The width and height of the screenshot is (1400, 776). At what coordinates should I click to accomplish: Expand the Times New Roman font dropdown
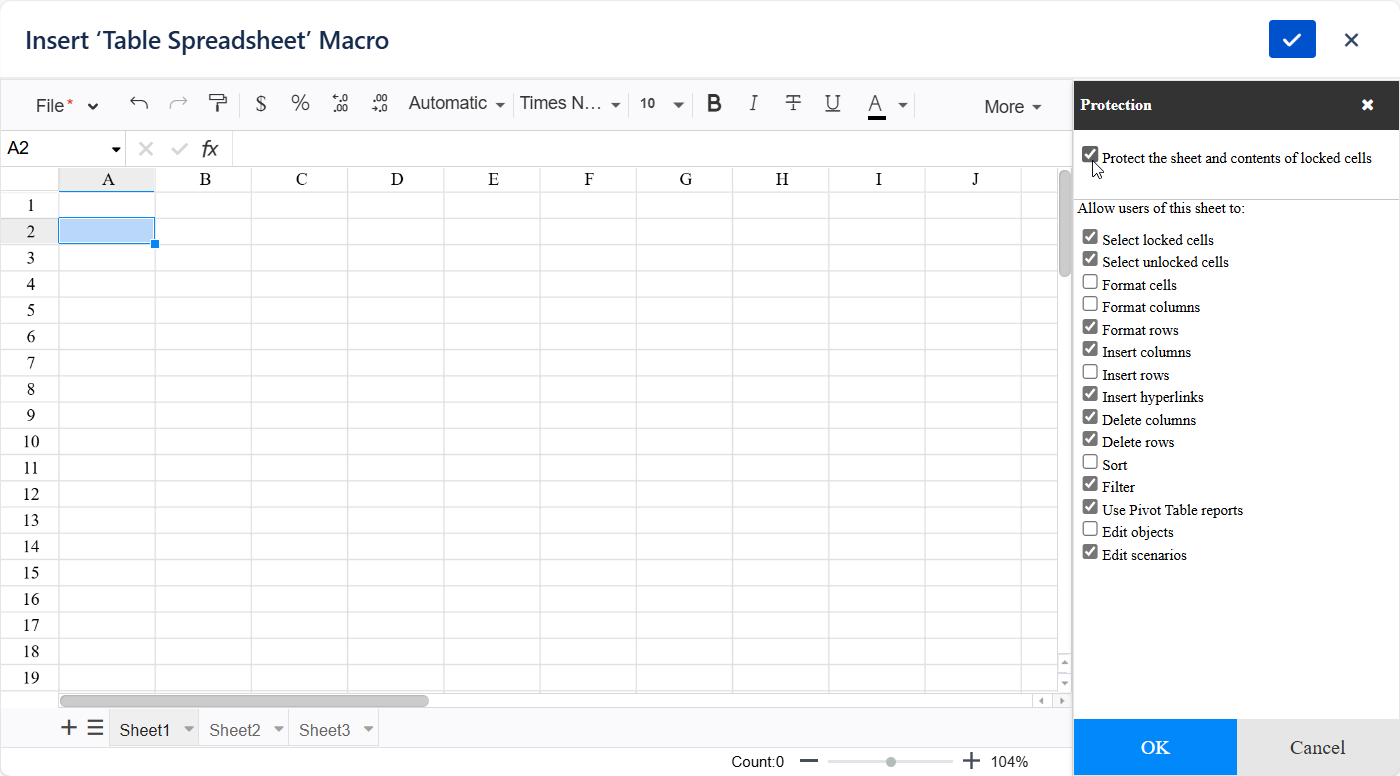click(570, 104)
